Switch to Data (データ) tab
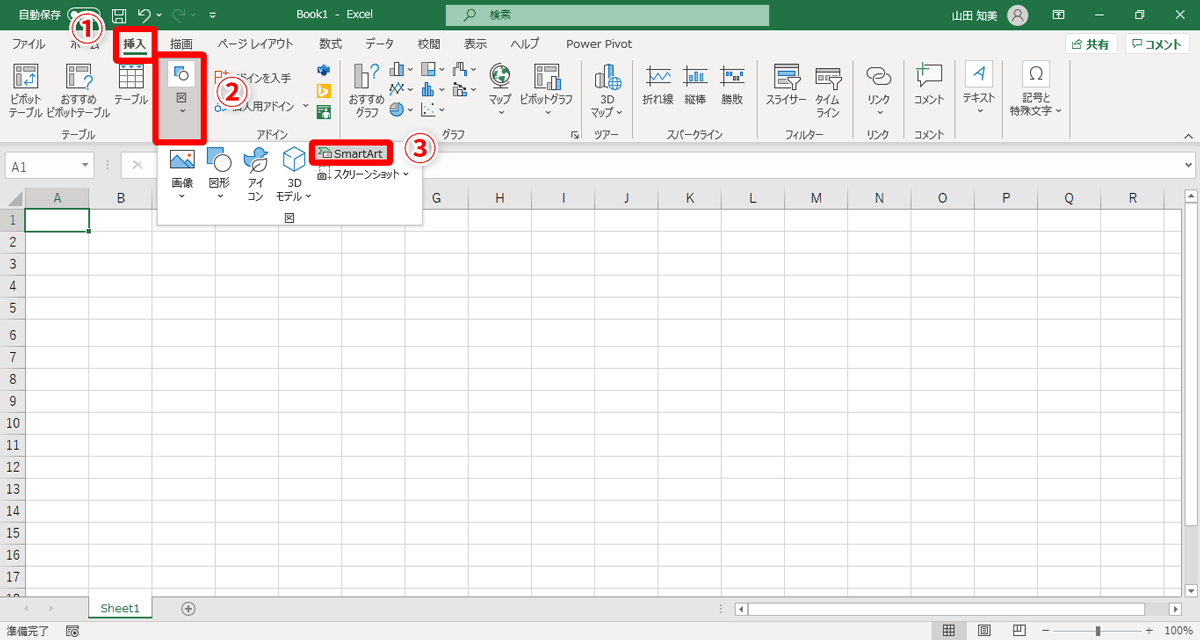Image resolution: width=1200 pixels, height=640 pixels. [x=379, y=44]
